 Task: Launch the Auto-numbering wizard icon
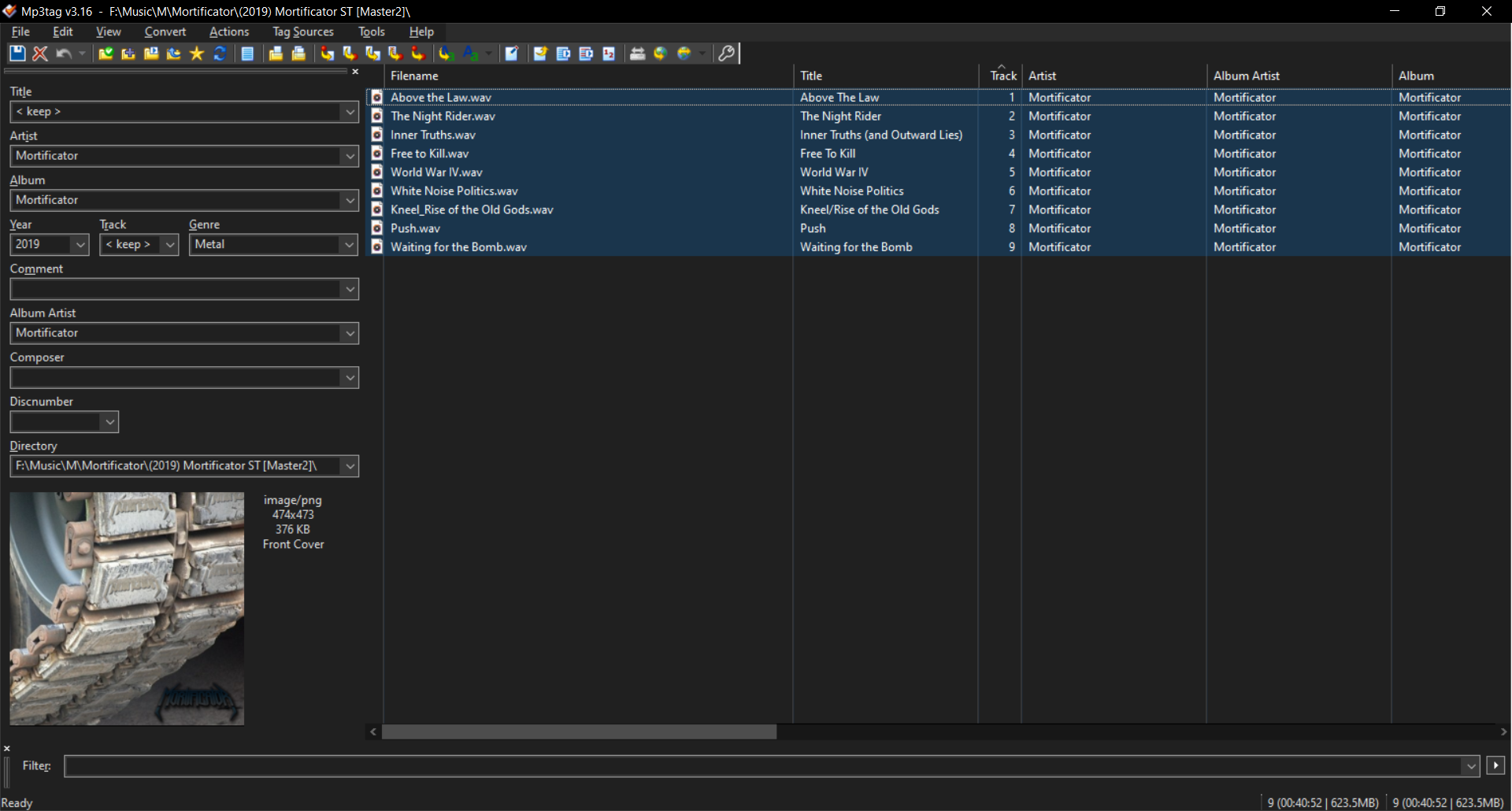[x=609, y=54]
